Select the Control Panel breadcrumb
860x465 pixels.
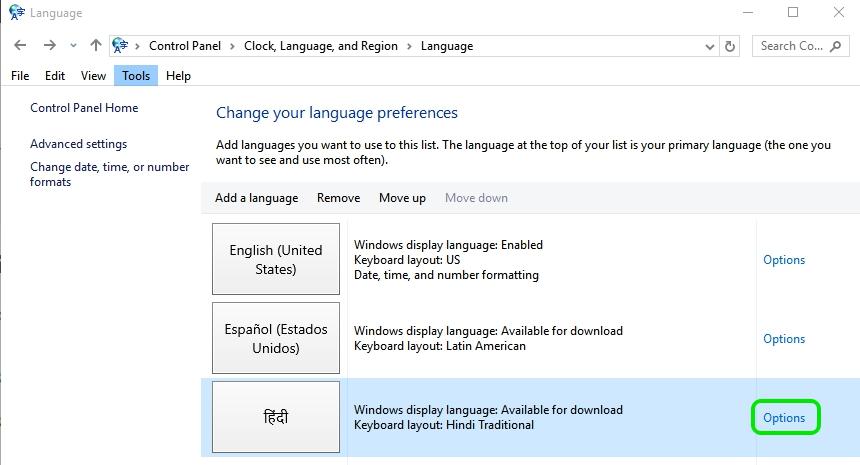185,46
